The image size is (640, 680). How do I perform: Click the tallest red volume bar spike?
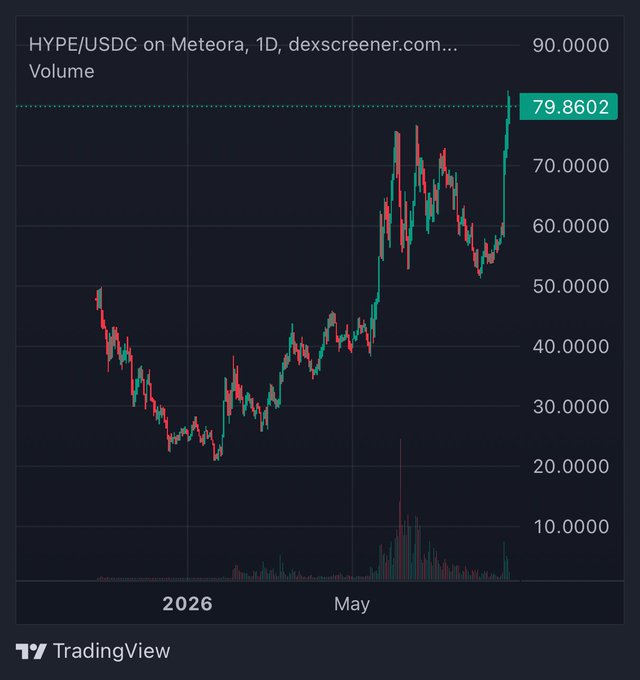click(400, 510)
